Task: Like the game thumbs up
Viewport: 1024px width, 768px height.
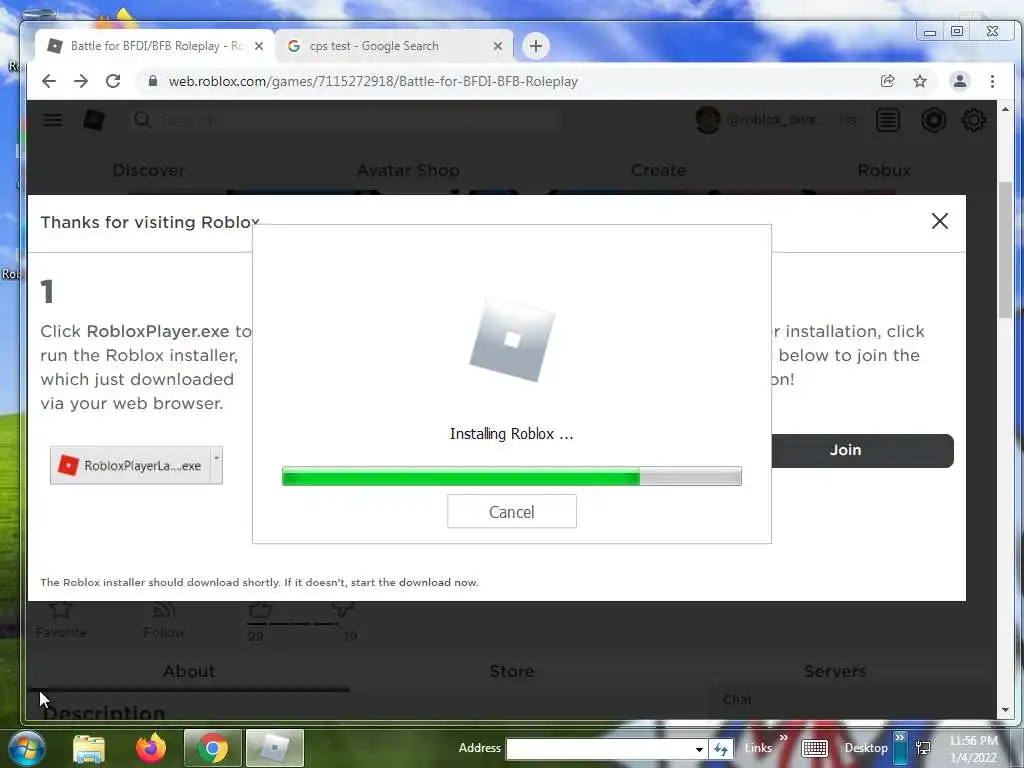Action: (260, 611)
